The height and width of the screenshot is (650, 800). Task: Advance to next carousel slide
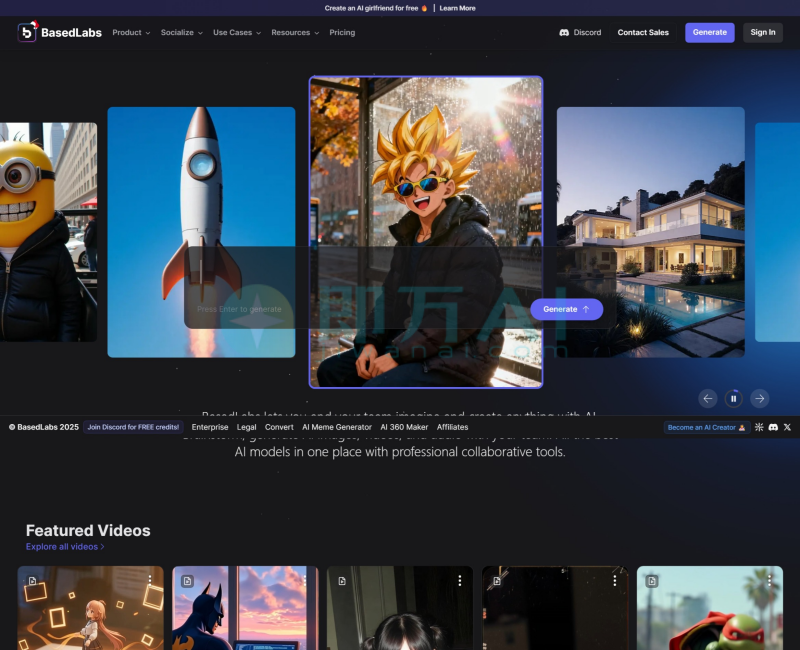tap(760, 398)
